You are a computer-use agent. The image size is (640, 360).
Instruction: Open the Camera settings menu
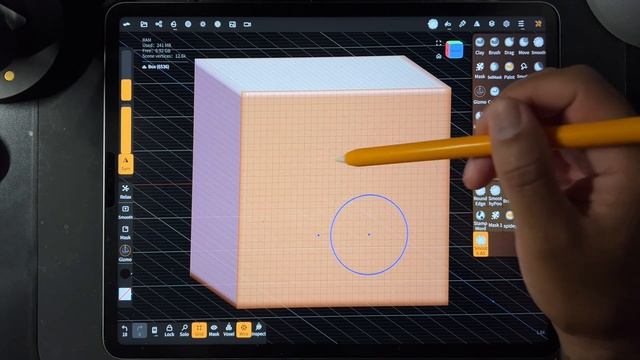pyautogui.click(x=247, y=24)
